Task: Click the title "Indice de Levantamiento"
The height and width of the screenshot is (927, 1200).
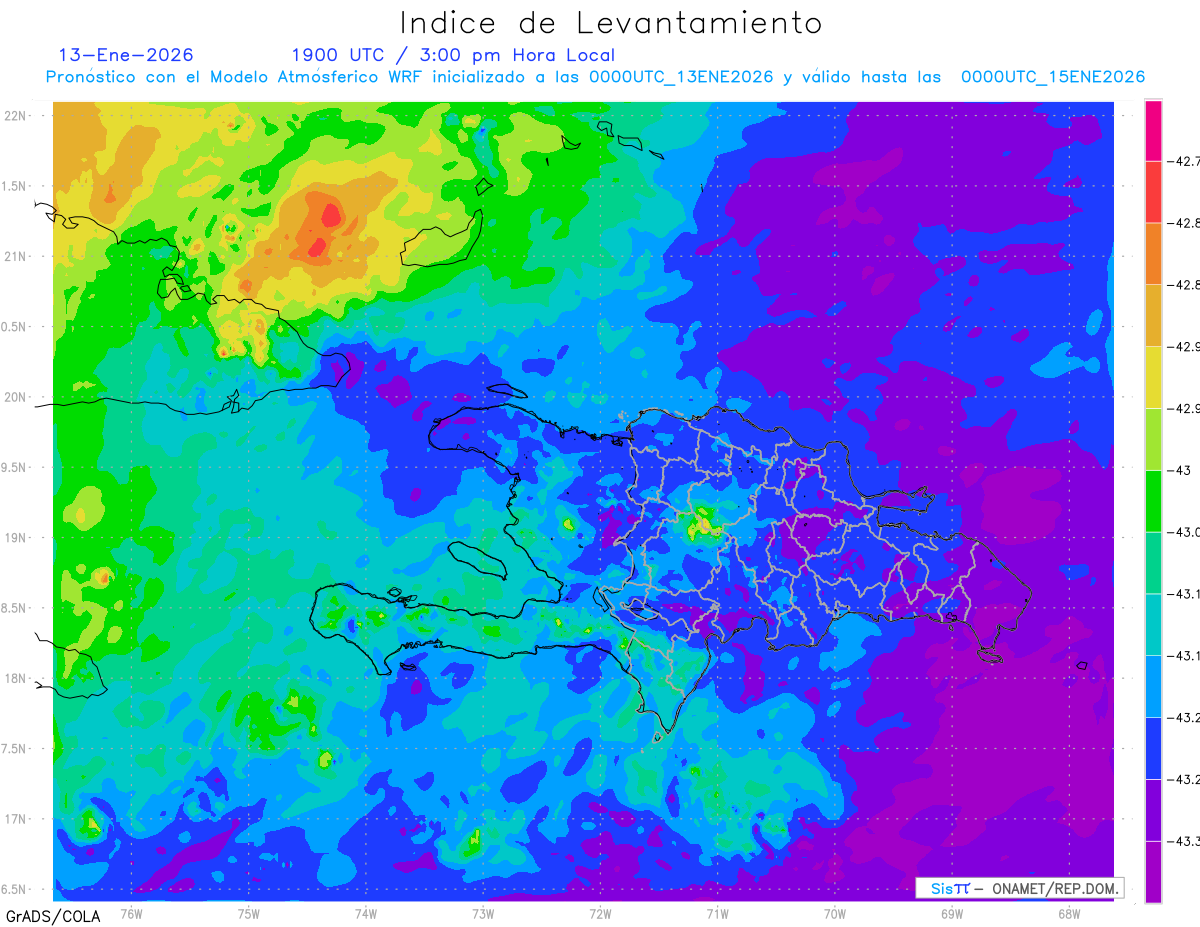Action: tap(611, 22)
